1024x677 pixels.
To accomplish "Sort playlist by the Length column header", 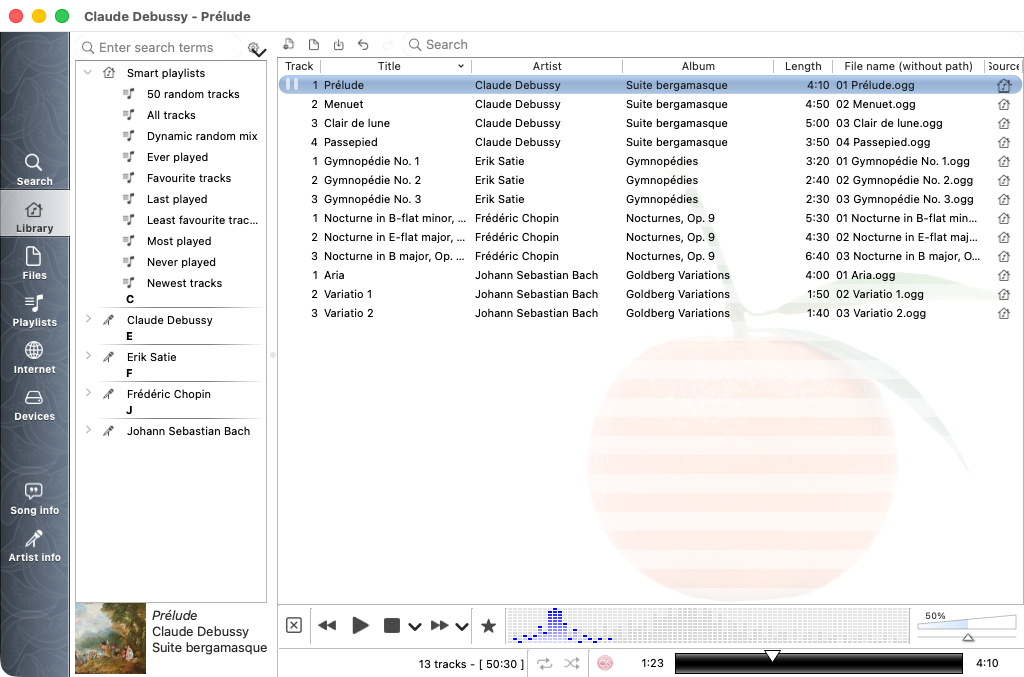I will tap(803, 66).
